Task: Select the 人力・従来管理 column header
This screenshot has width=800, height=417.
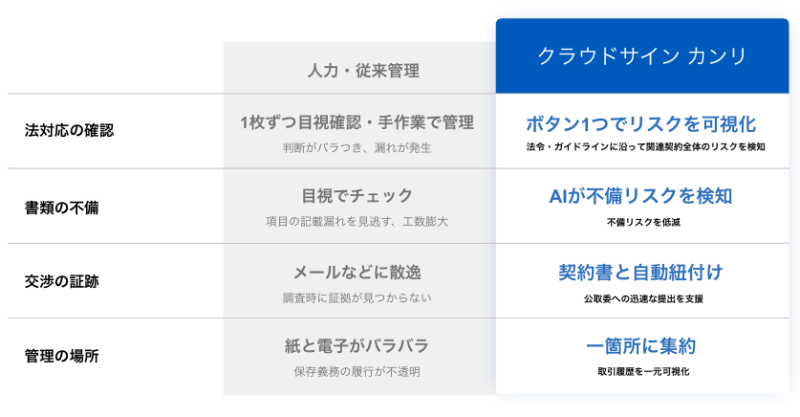Action: [x=363, y=70]
